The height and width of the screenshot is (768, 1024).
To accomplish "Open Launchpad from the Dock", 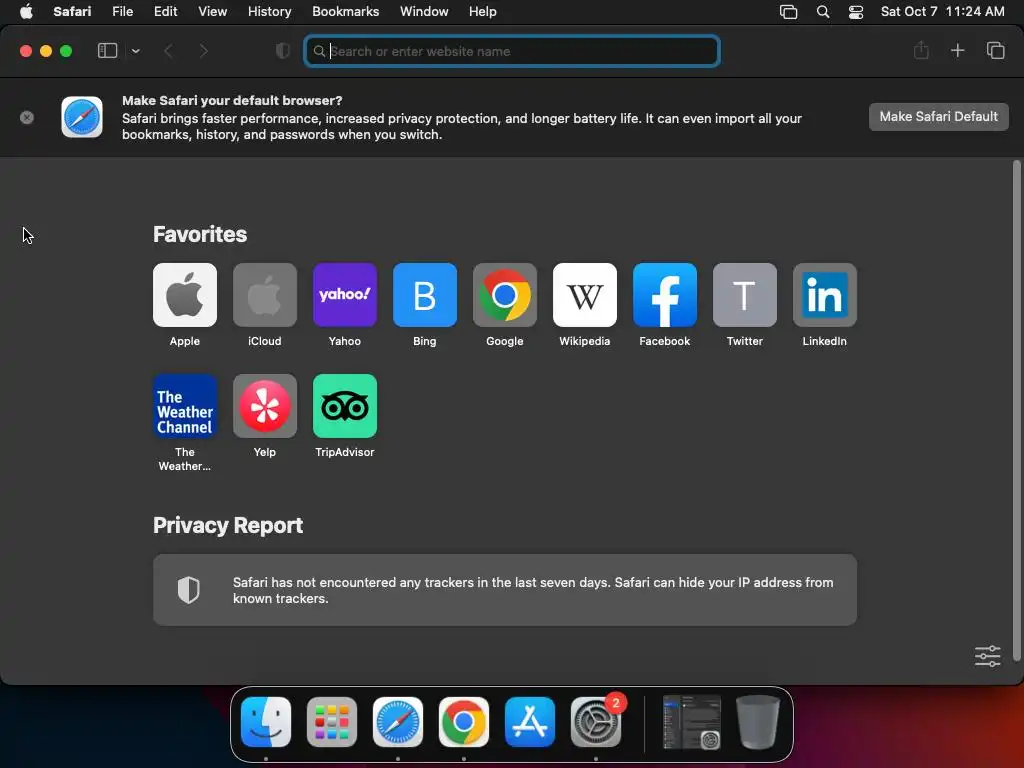I will click(x=332, y=722).
